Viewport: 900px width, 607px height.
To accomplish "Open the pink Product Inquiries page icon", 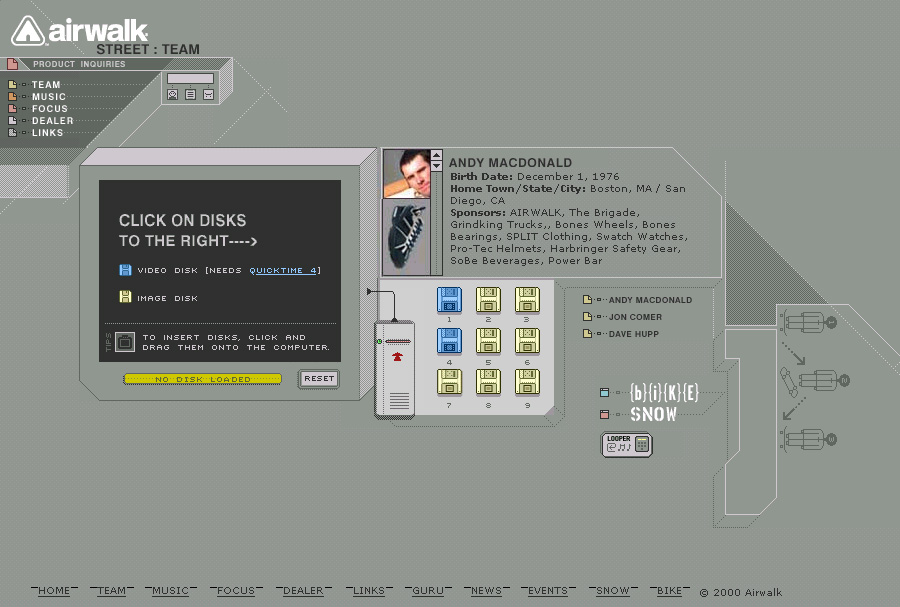I will tap(12, 64).
